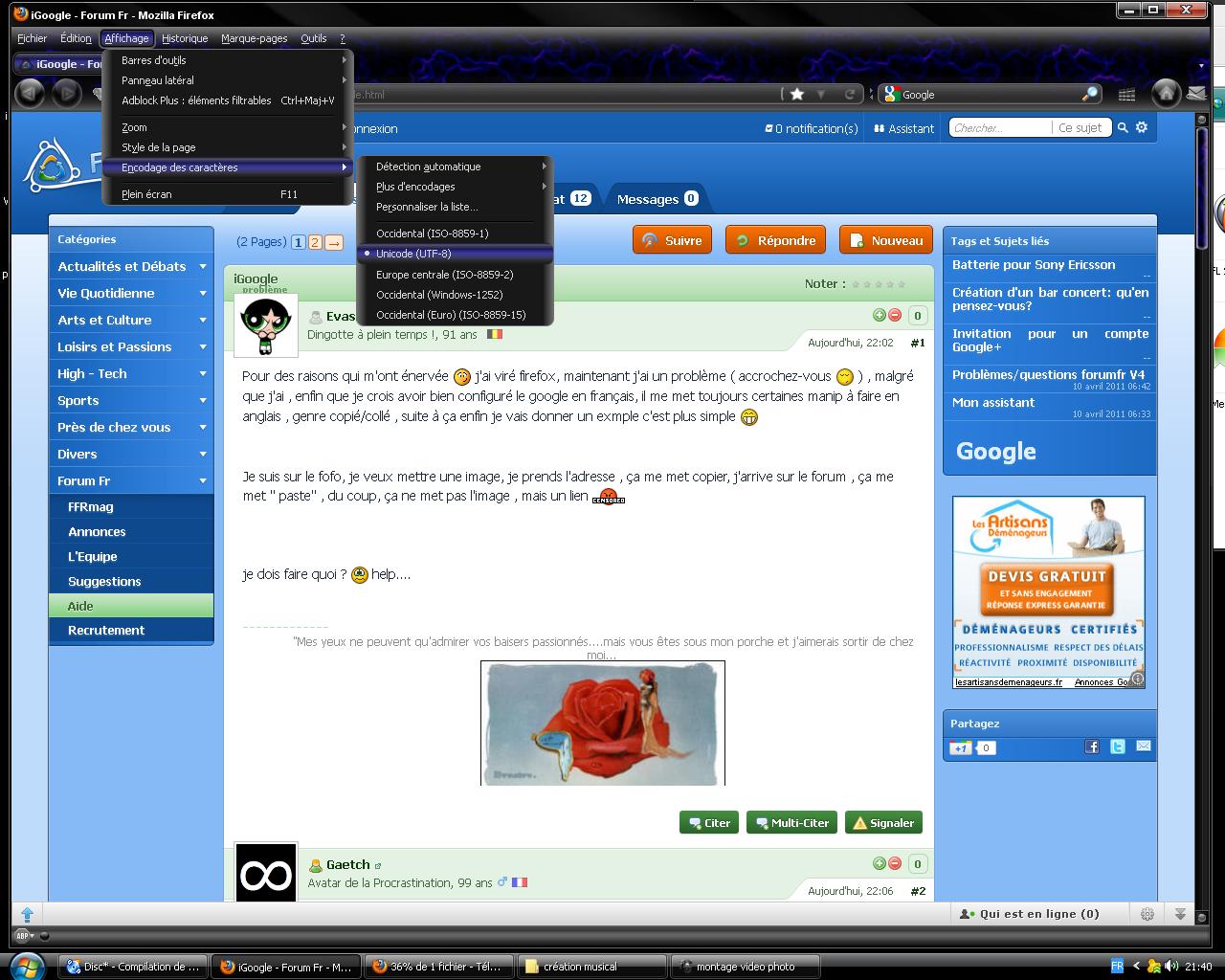Go to the Firefox home page button
This screenshot has height=980, width=1225.
click(1166, 93)
